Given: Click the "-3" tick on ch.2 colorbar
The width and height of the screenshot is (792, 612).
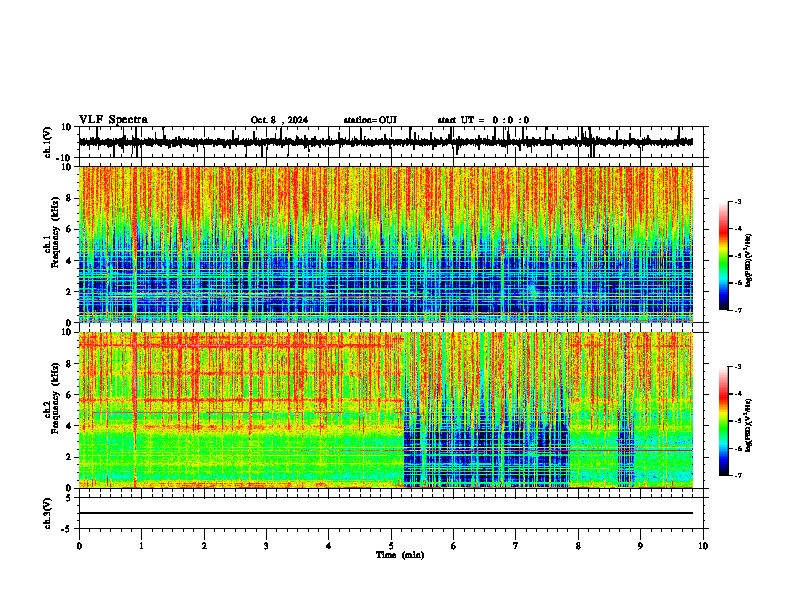Looking at the screenshot, I should point(738,367).
